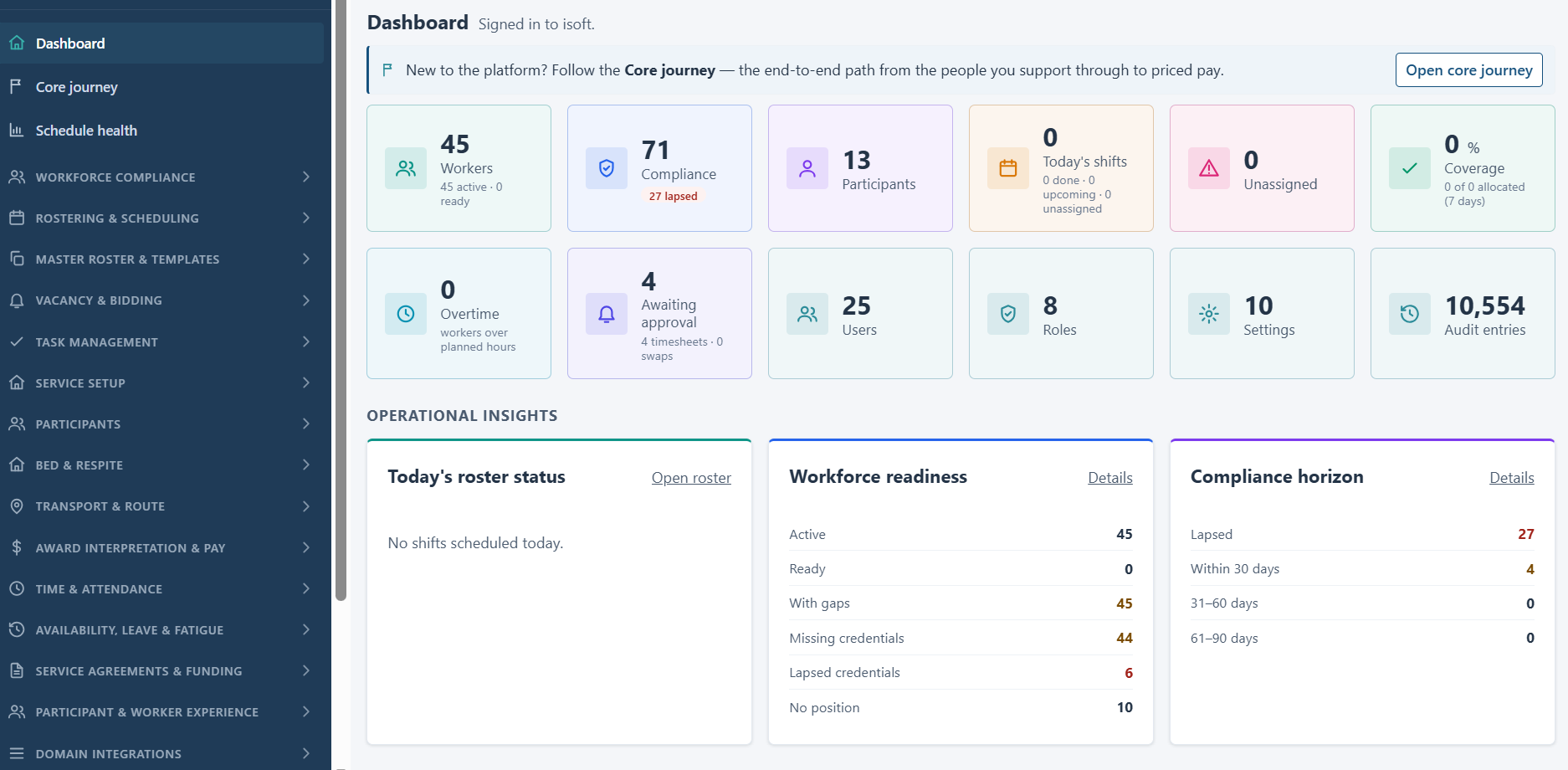This screenshot has width=1568, height=770.
Task: Click the Core journey flag icon in sidebar
Action: (16, 86)
